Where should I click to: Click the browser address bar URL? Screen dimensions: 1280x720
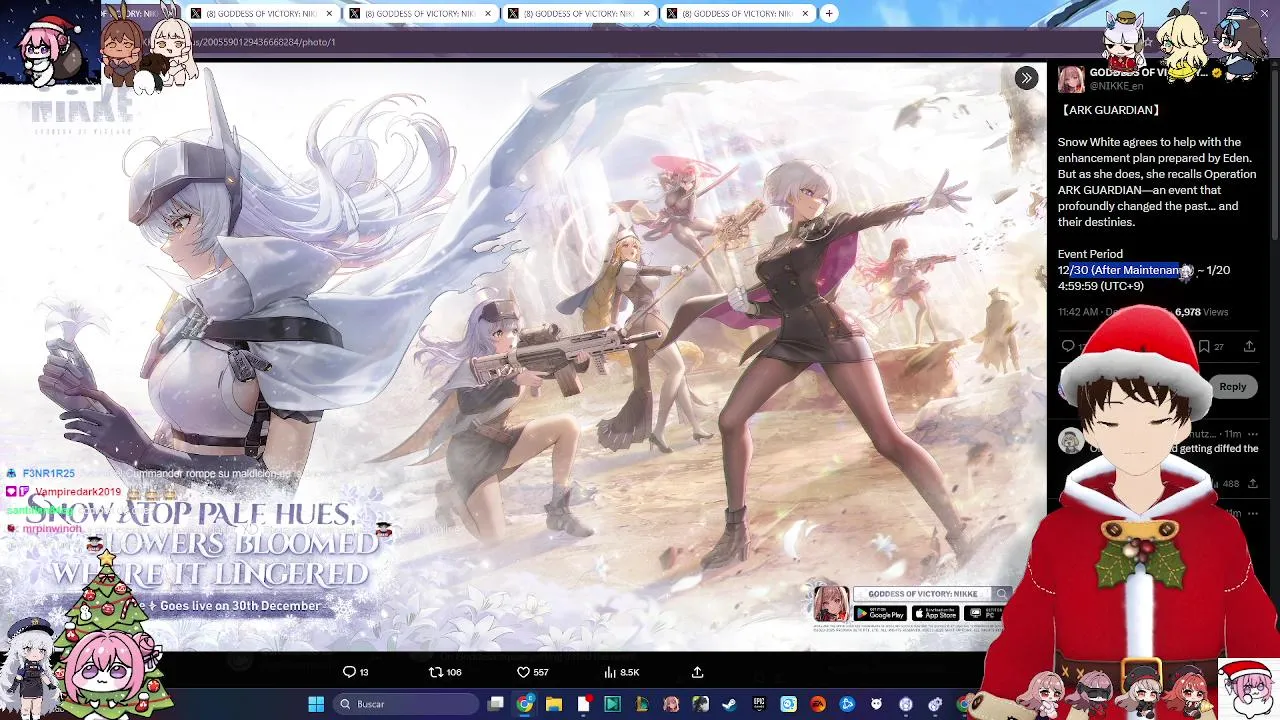(264, 42)
